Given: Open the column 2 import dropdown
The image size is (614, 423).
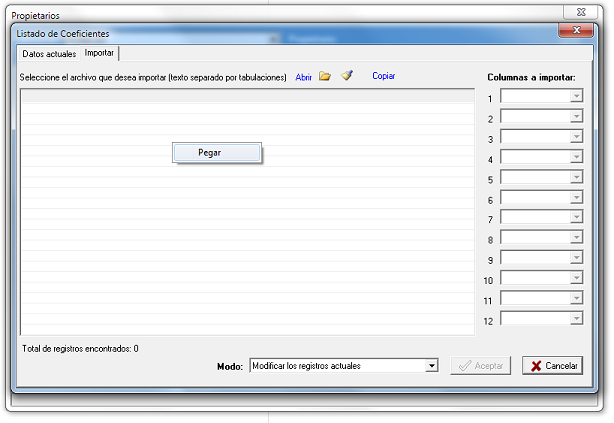Looking at the screenshot, I should (576, 117).
